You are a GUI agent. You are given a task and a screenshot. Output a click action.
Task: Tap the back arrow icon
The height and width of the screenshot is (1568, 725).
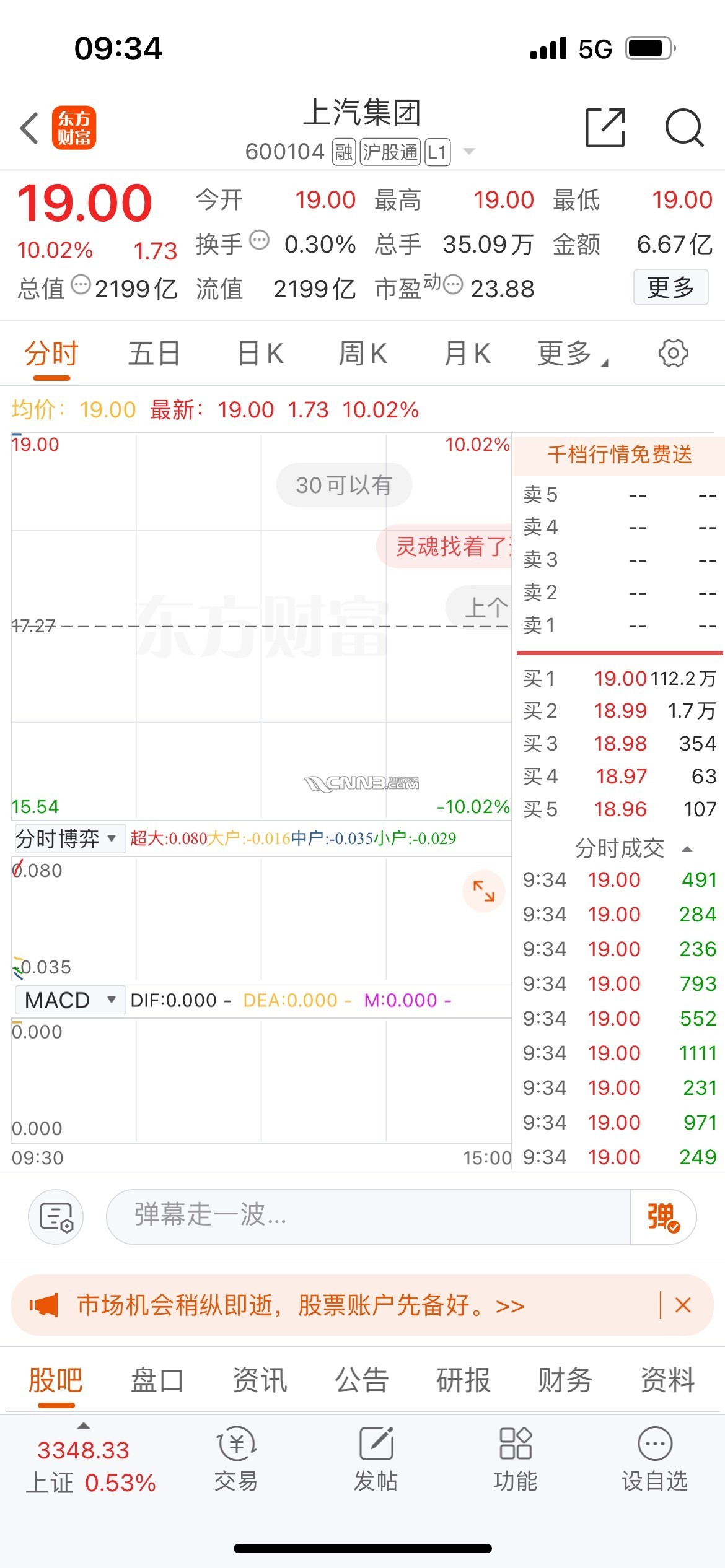coord(29,128)
